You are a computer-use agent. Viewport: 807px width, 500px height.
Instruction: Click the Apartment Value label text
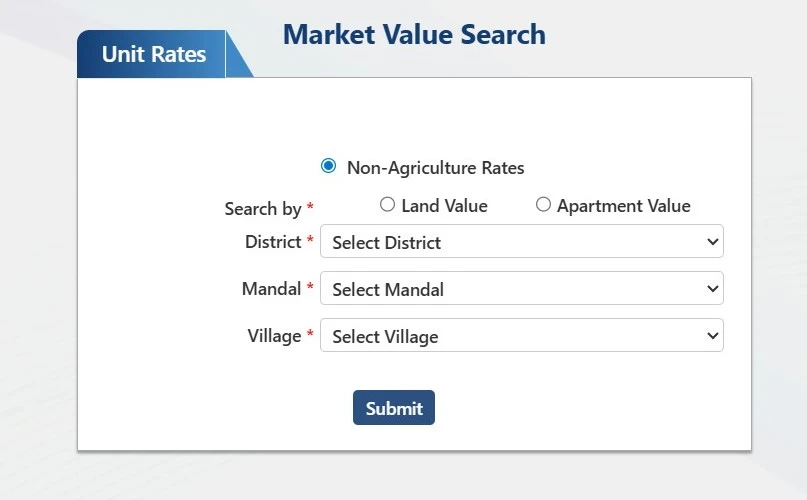[x=623, y=206]
